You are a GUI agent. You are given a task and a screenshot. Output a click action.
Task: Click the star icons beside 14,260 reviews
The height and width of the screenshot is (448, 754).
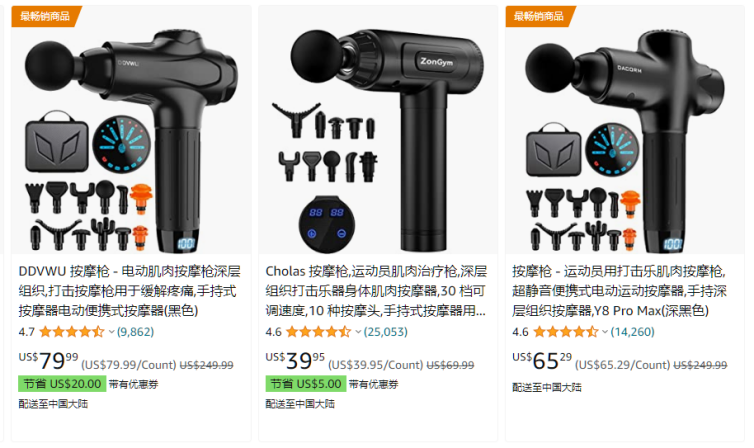[566, 332]
